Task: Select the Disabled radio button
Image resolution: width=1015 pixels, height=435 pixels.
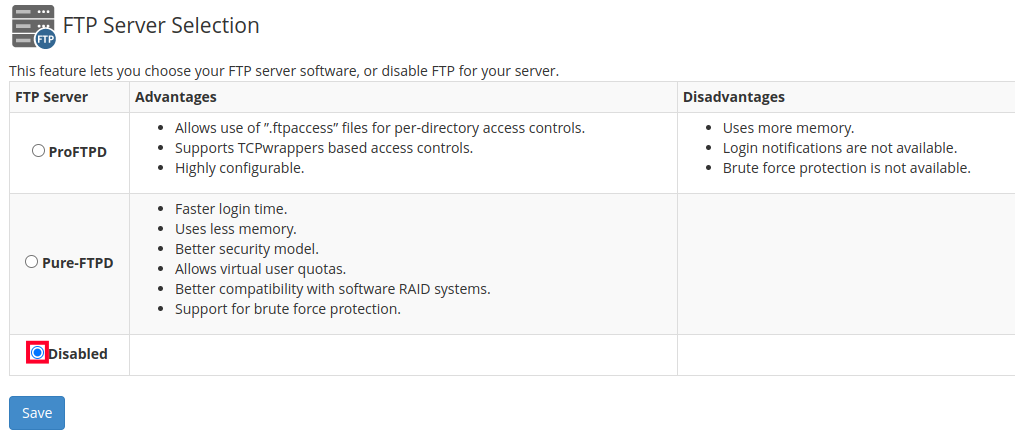Action: (x=38, y=352)
